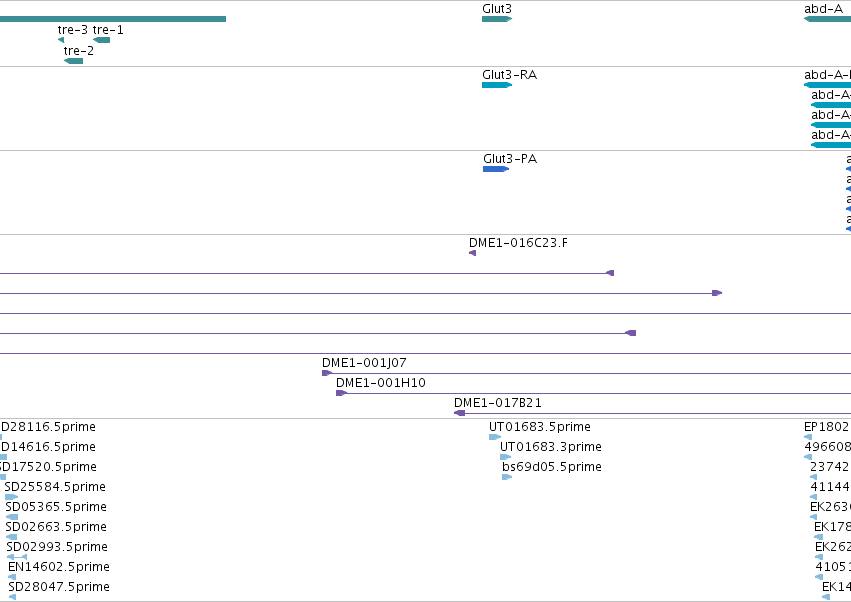Select the Glut3 gene arrow glyph

[497, 19]
